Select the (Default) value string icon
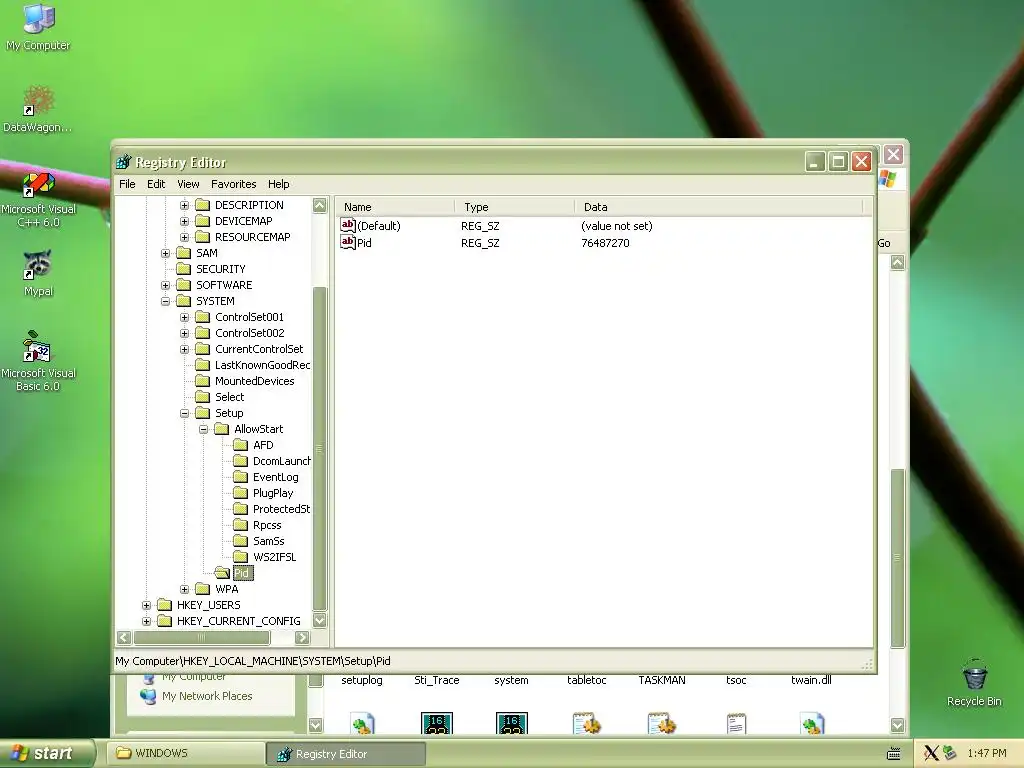This screenshot has width=1024, height=768. click(347, 225)
